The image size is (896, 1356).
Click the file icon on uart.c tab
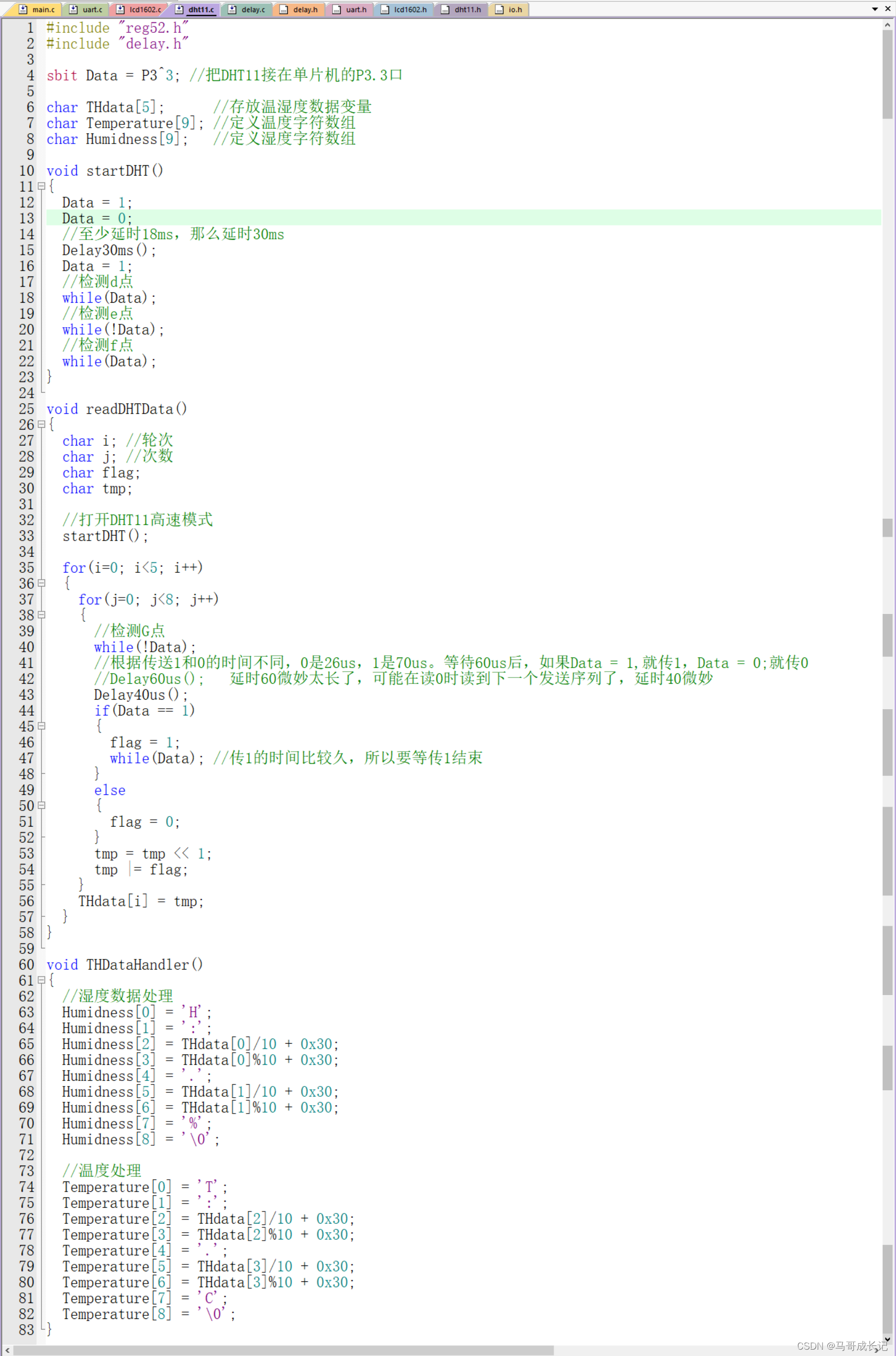(73, 9)
